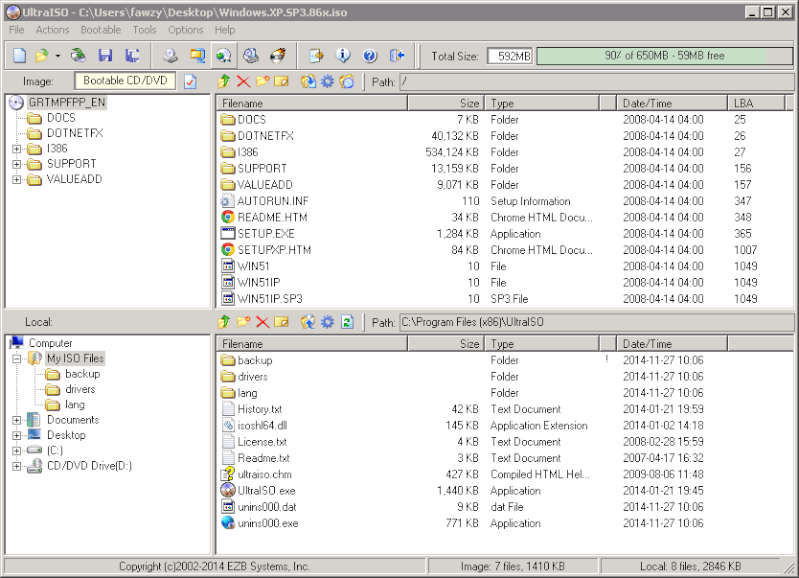Click the 90% of 650MB capacity bar
The width and height of the screenshot is (799, 578).
[664, 56]
